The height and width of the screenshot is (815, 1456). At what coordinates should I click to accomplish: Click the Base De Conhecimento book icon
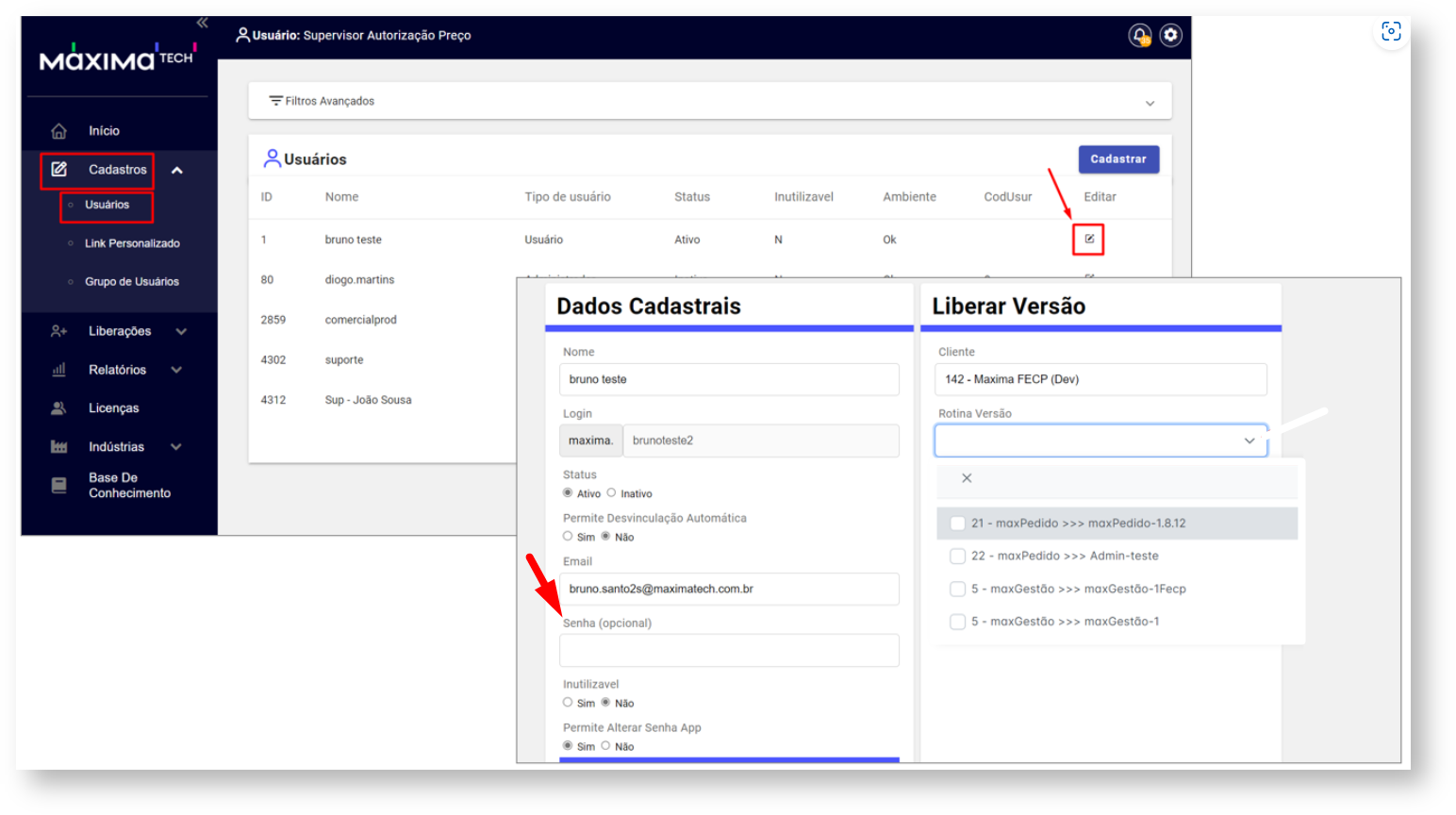58,486
